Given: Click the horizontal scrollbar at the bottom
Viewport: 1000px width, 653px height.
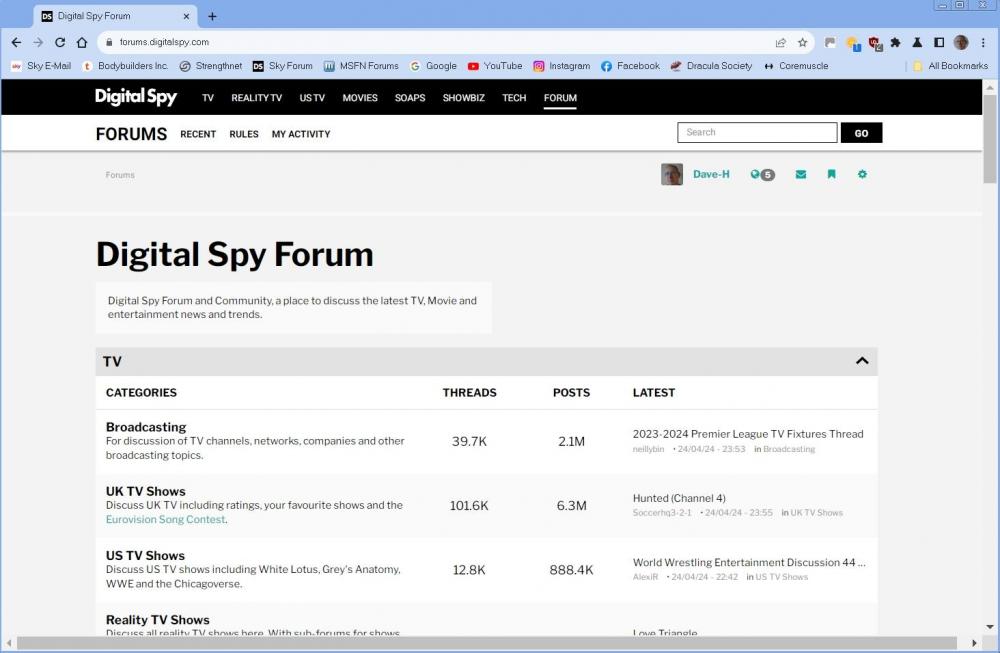Looking at the screenshot, I should point(490,643).
